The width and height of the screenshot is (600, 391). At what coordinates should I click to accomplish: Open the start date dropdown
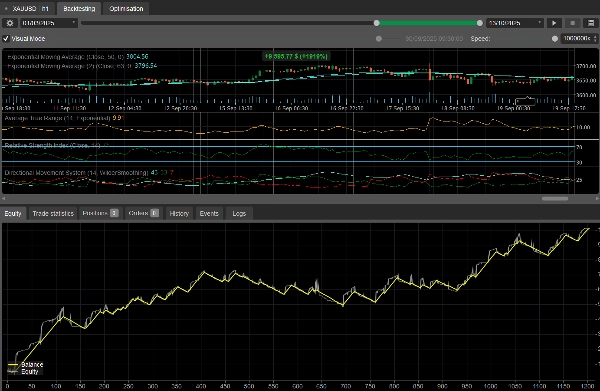(x=49, y=23)
